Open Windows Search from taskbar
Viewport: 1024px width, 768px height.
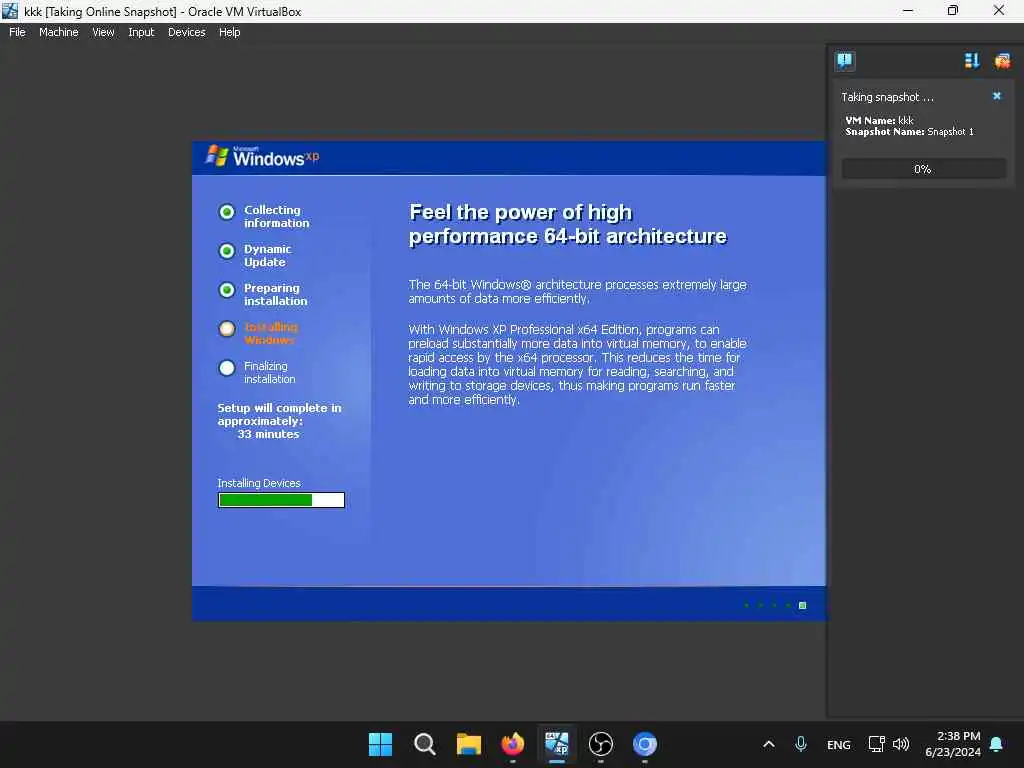pos(424,744)
